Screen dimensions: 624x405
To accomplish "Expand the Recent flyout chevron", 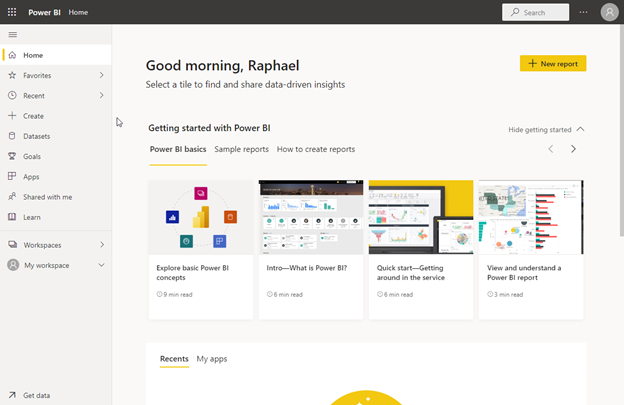I will [x=101, y=95].
